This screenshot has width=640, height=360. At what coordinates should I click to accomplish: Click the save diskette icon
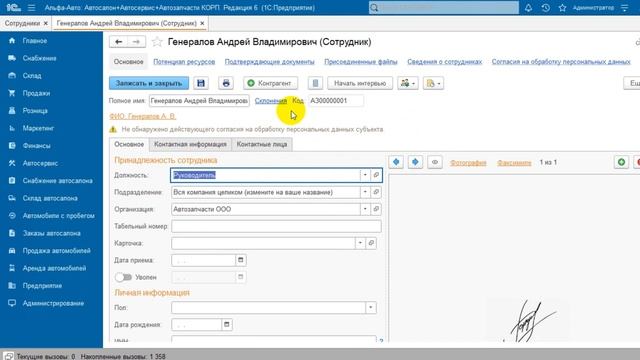[201, 83]
